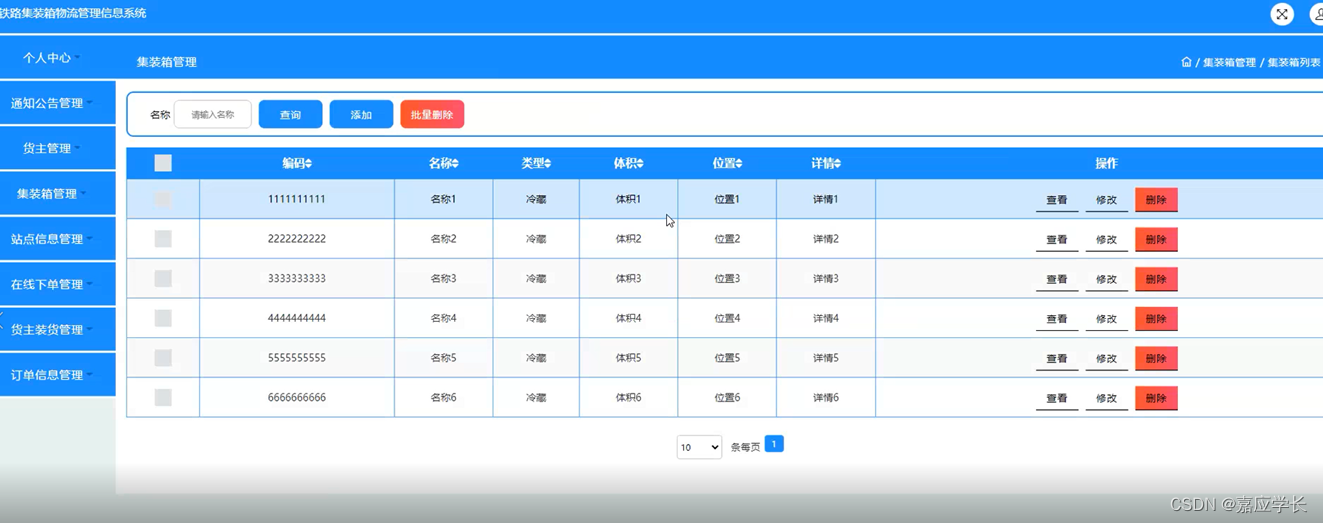The width and height of the screenshot is (1323, 523).
Task: Expand the 站点信息管理 sidebar menu
Action: coord(57,239)
